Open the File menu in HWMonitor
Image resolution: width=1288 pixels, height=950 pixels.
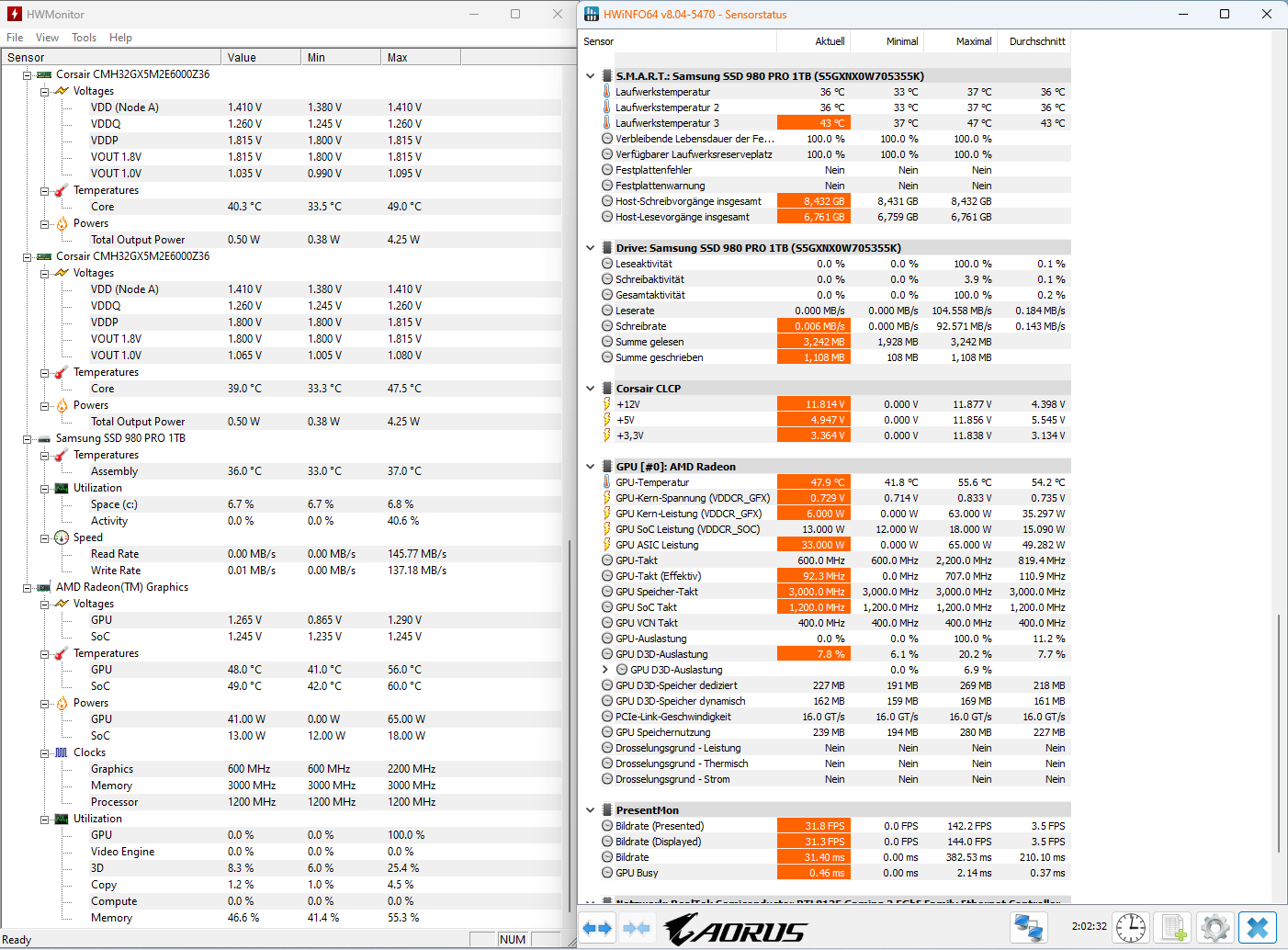(x=15, y=38)
